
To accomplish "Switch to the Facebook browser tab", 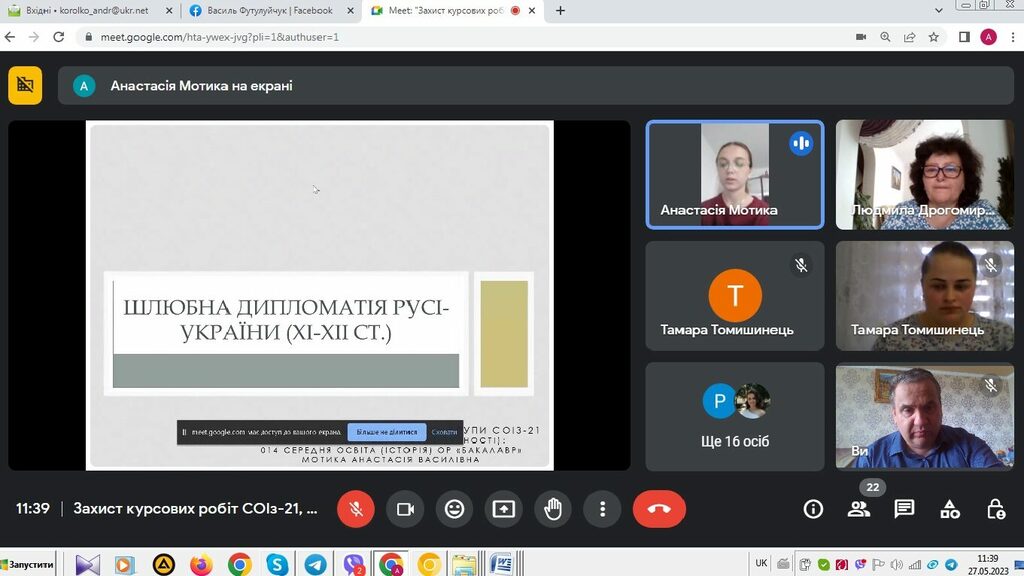I will [x=270, y=11].
